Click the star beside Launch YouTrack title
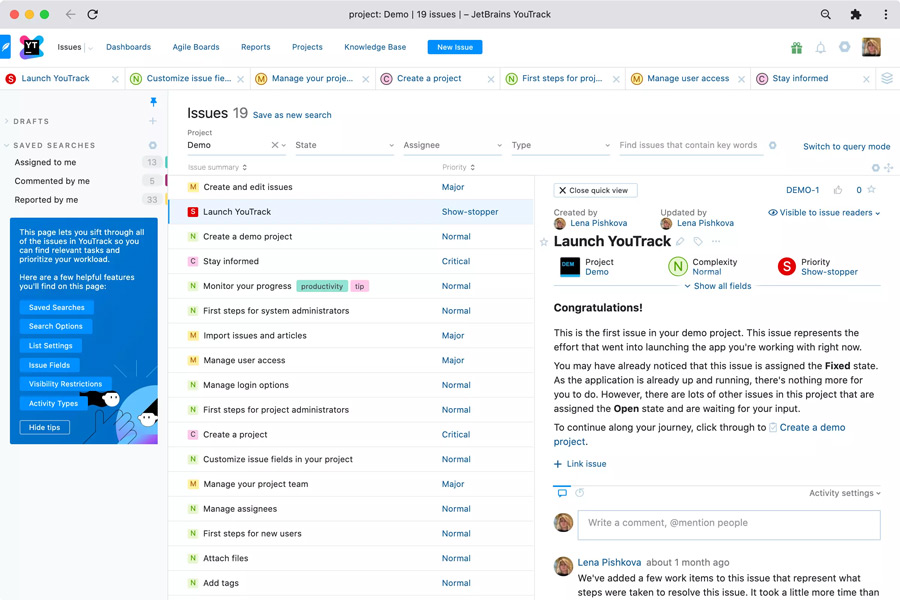900x600 pixels. coord(544,242)
